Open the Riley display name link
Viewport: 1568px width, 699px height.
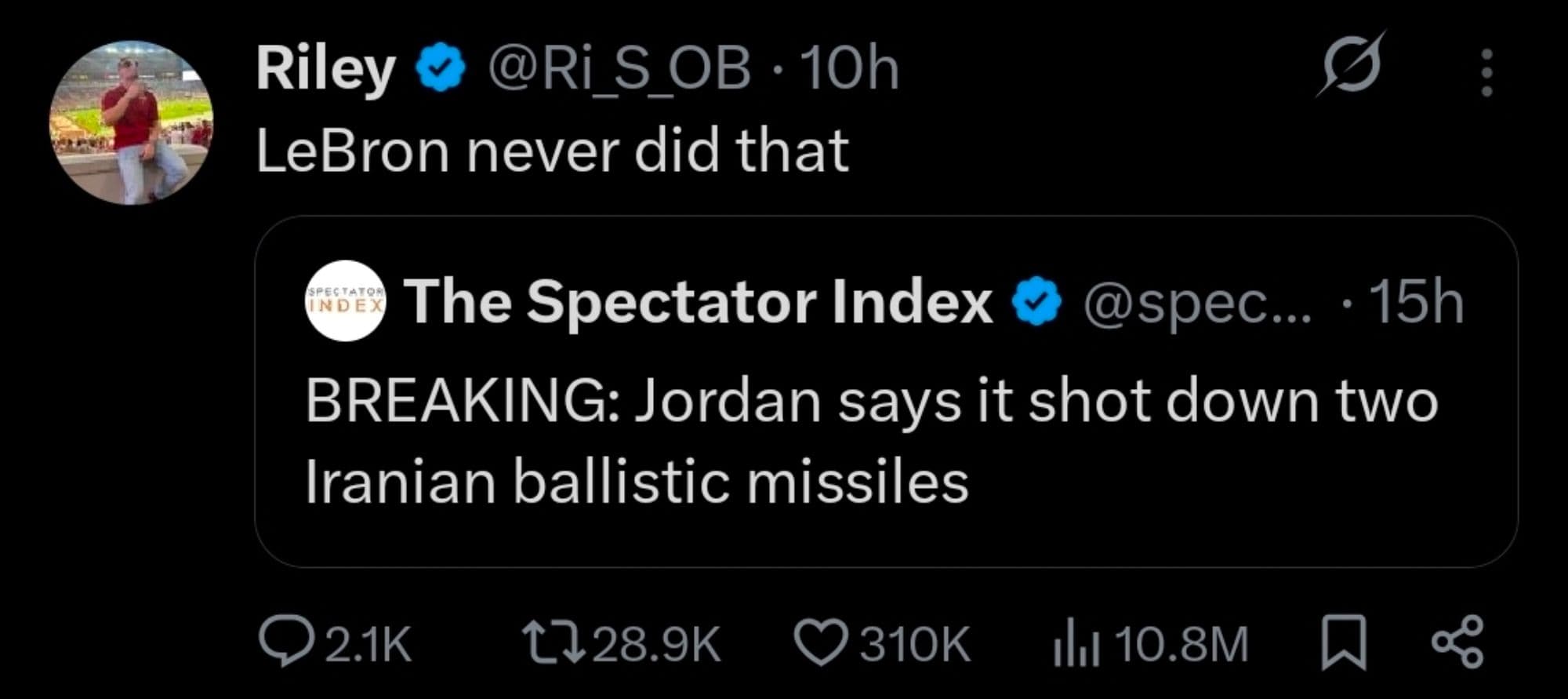325,69
